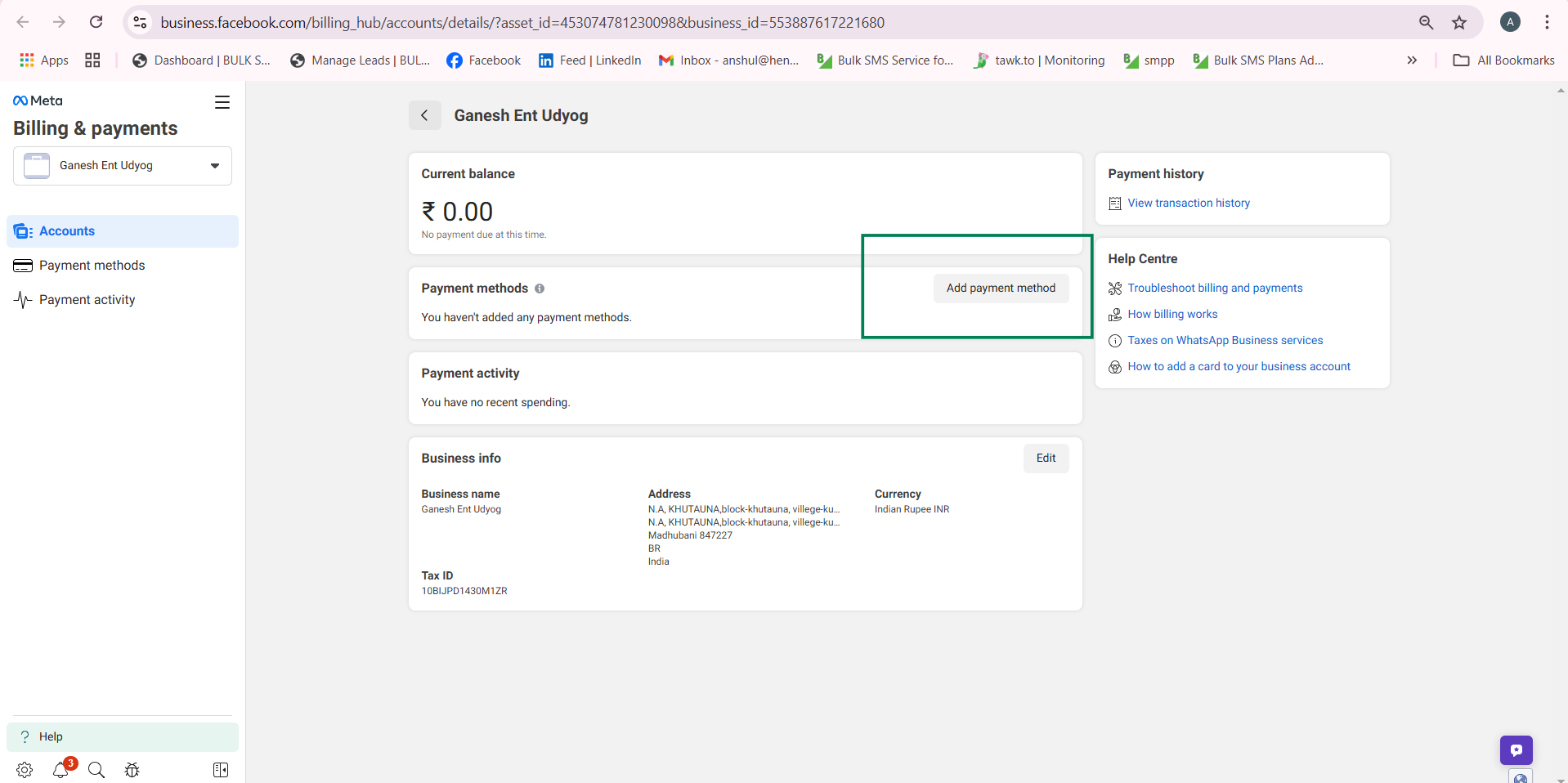Click the info icon next to Payment methods
1568x783 pixels.
pos(540,289)
